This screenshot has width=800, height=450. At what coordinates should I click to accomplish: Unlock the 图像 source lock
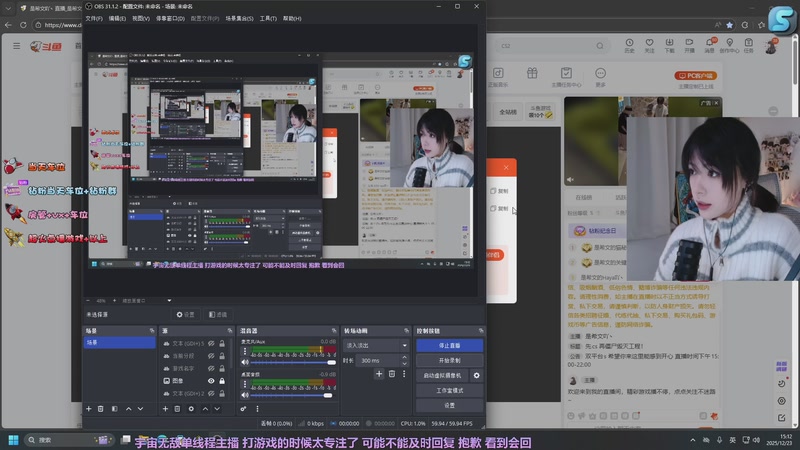[222, 381]
